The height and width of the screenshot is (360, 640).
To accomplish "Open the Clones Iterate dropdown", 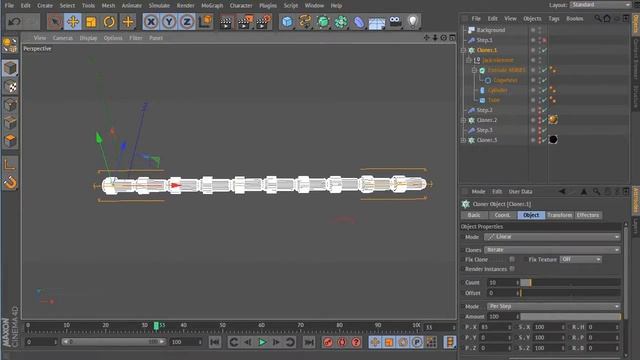I will point(552,250).
